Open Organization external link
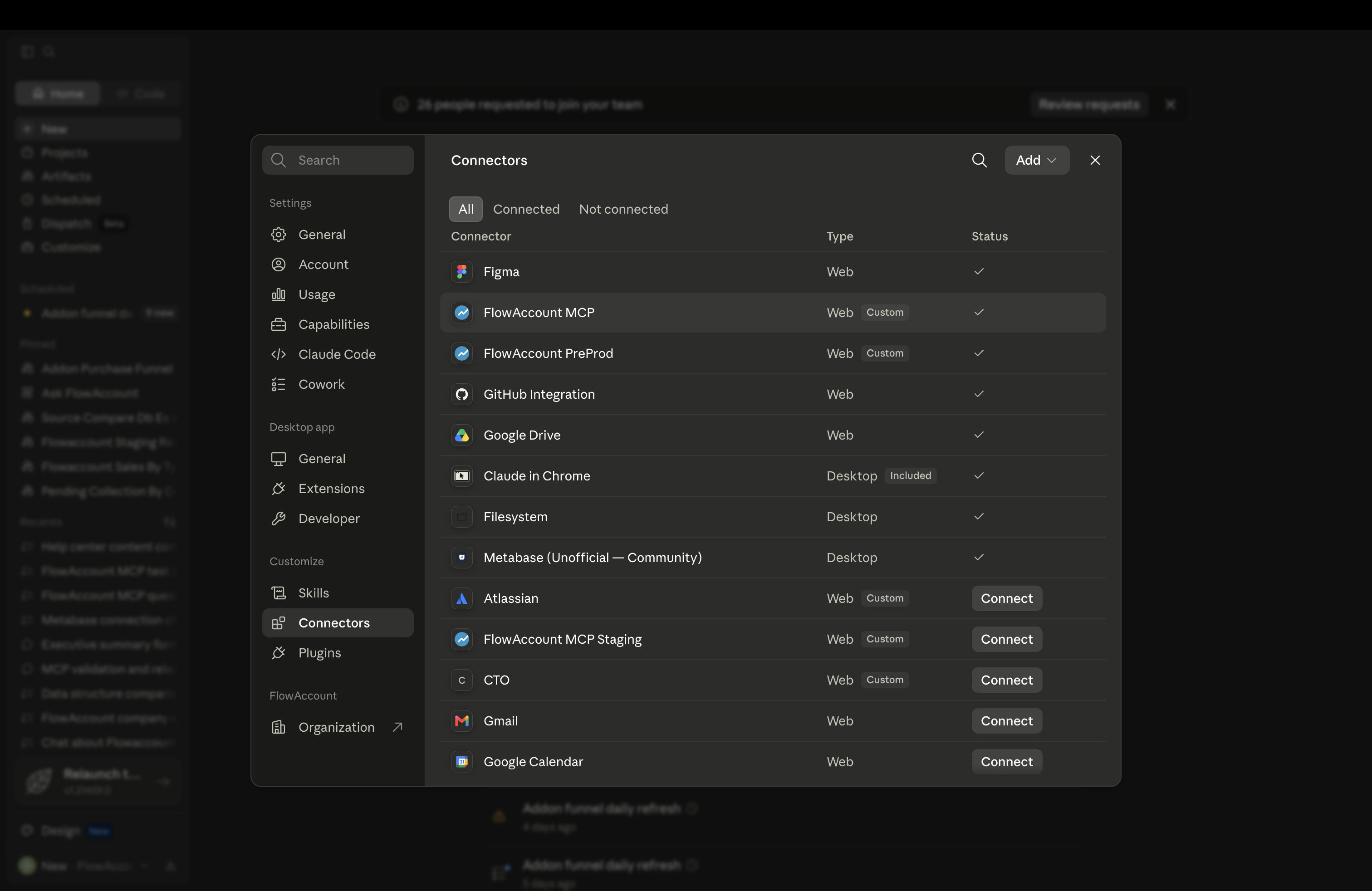The width and height of the screenshot is (1372, 891). point(338,727)
